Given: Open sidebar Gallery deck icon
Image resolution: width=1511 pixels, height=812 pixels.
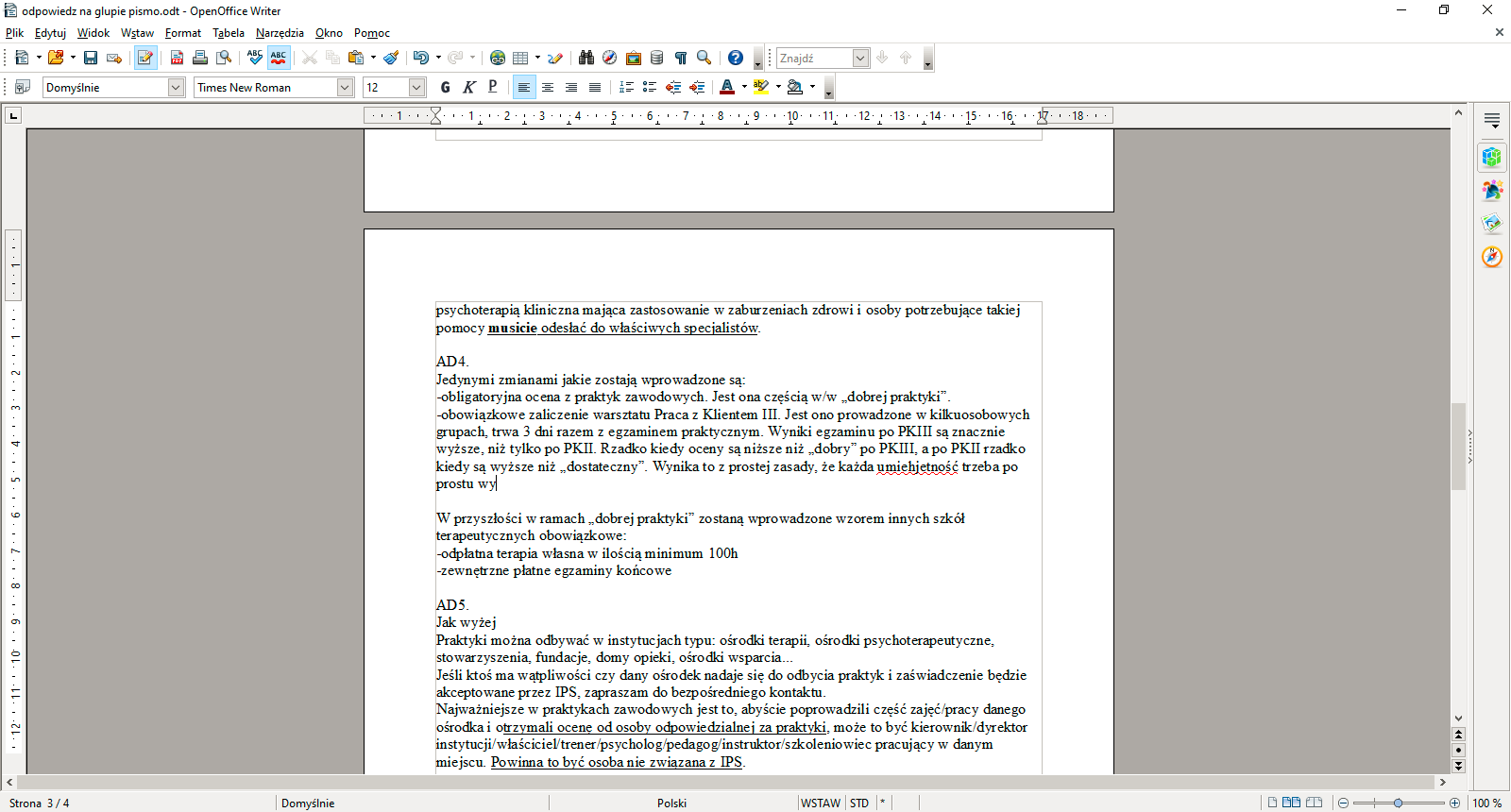Looking at the screenshot, I should [x=1492, y=223].
